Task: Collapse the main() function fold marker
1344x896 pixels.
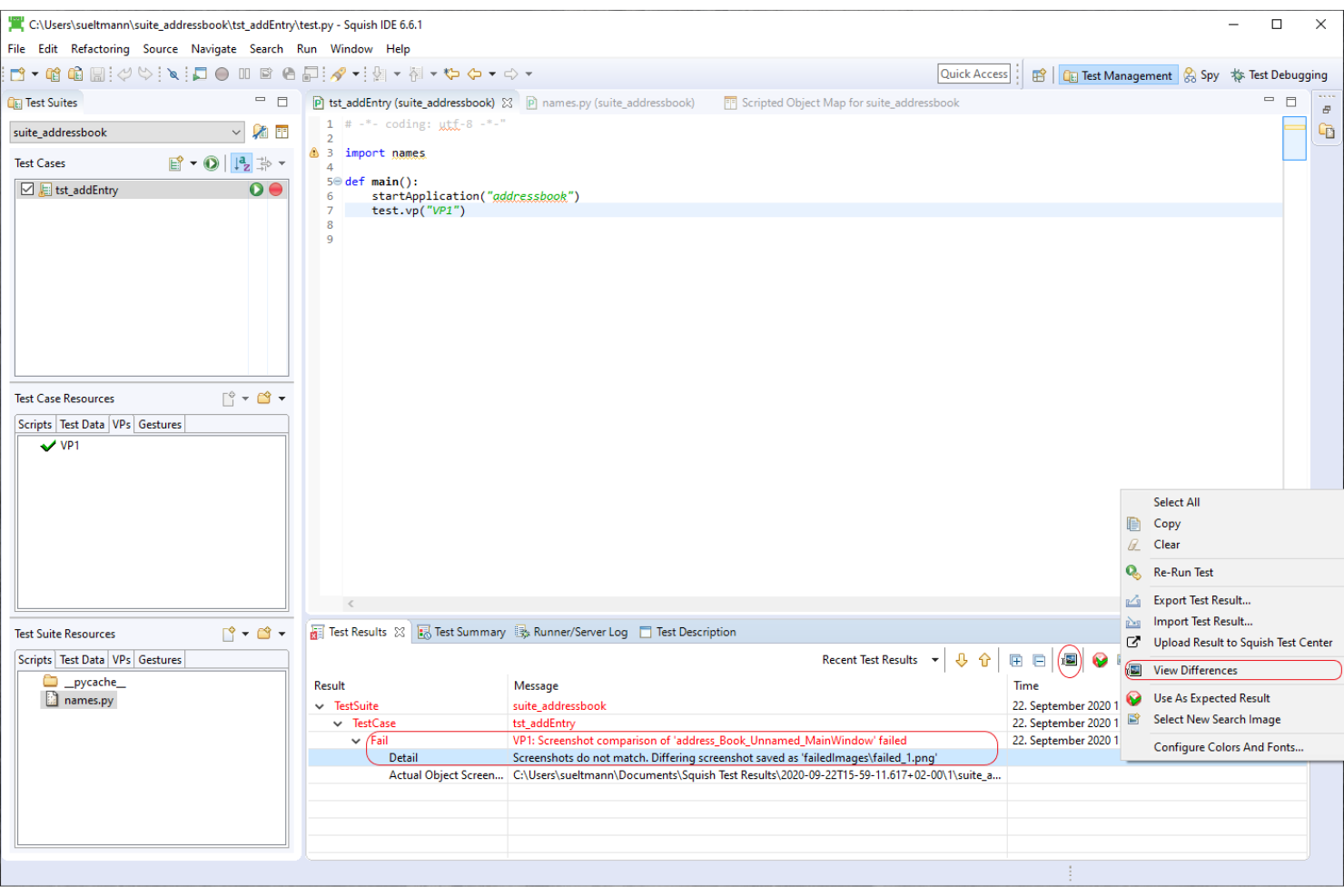Action: pyautogui.click(x=338, y=182)
